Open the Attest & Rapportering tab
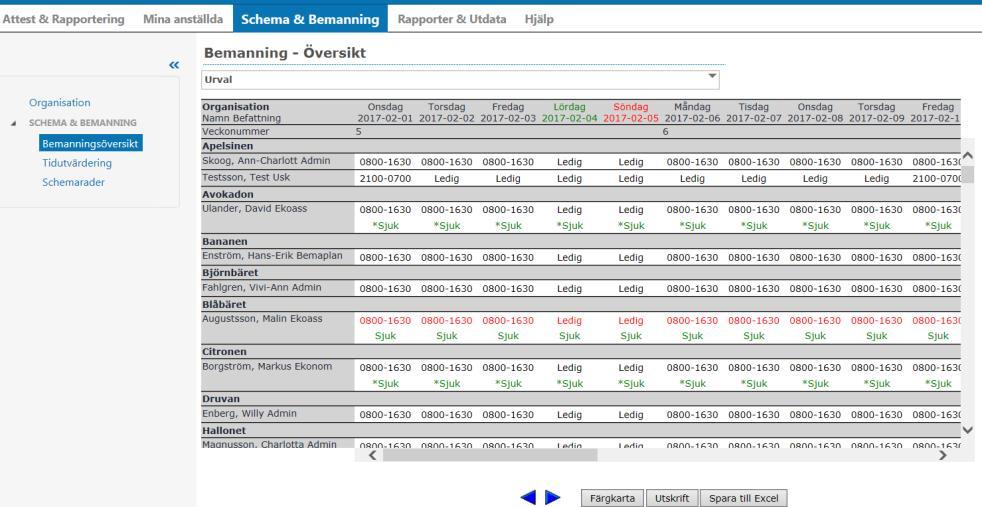982x507 pixels. tap(63, 19)
